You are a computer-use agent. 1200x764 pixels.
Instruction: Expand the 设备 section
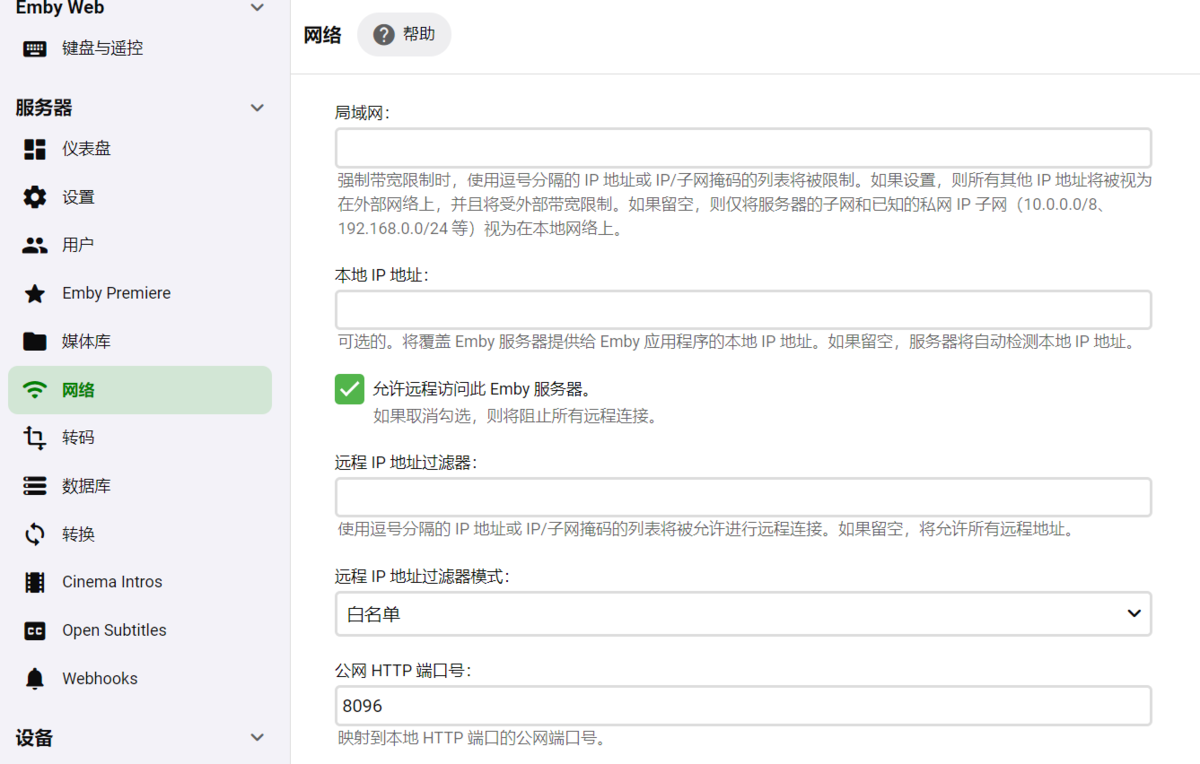[x=257, y=738]
